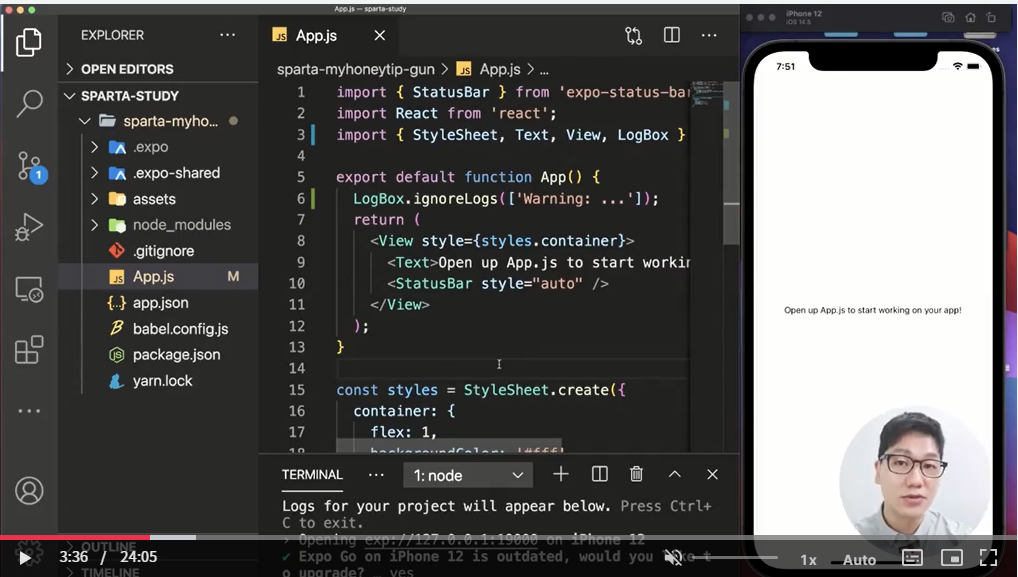Show additional views ellipsis in activity bar
The image size is (1018, 577).
tap(29, 411)
